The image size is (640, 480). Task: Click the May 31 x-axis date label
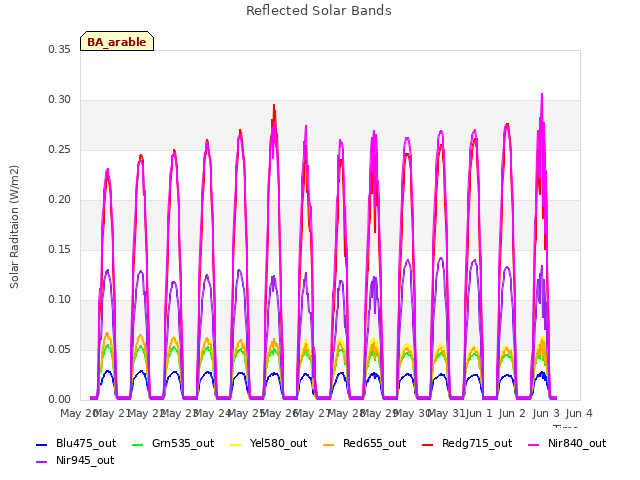click(x=445, y=414)
